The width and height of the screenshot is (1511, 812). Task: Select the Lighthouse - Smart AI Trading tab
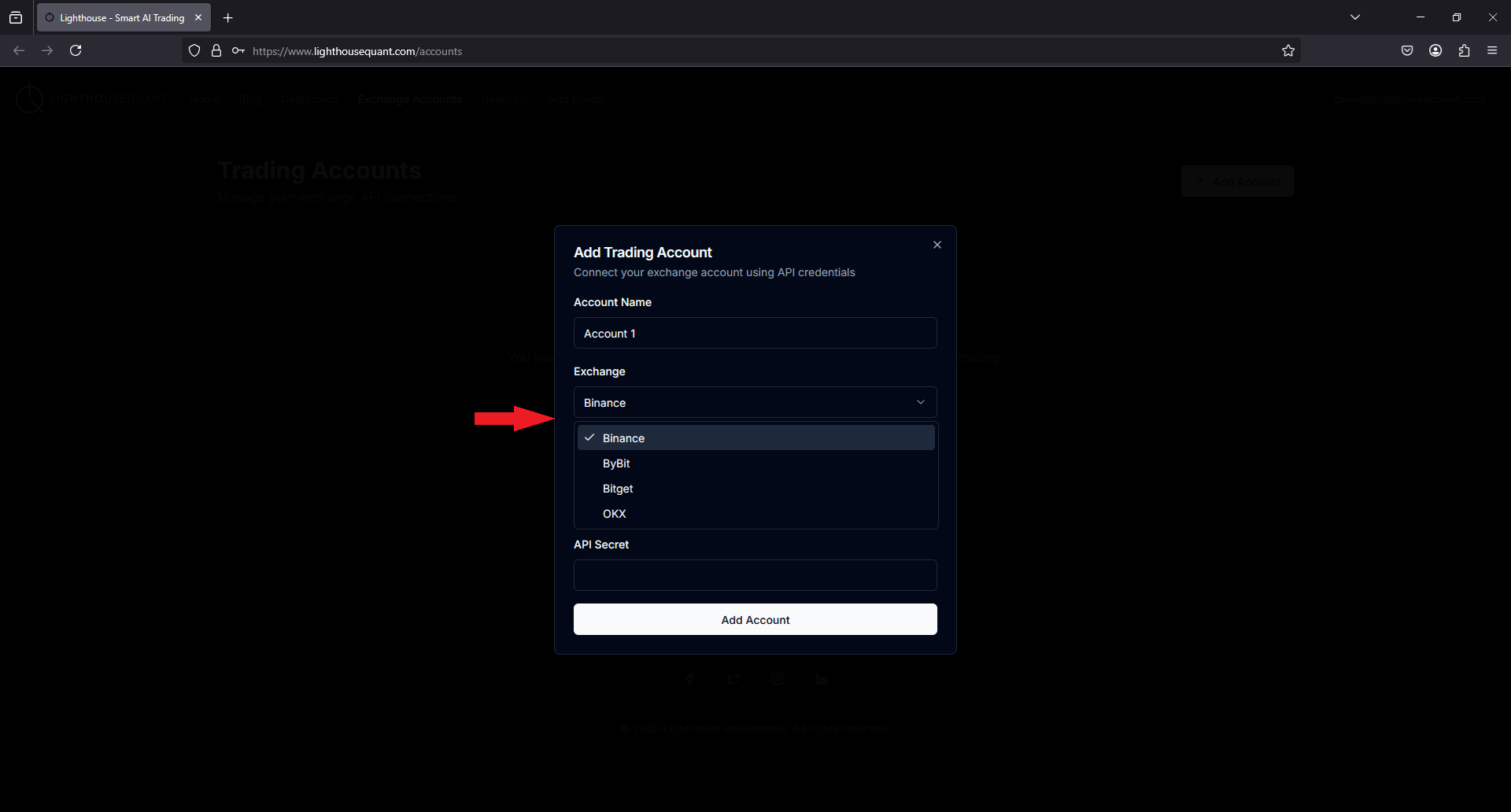point(124,17)
